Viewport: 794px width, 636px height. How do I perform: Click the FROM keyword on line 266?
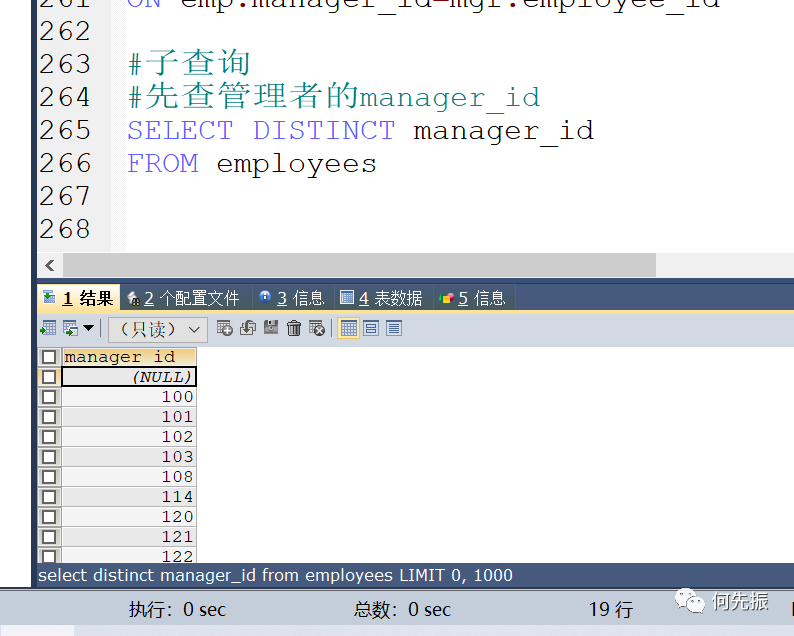tap(163, 163)
